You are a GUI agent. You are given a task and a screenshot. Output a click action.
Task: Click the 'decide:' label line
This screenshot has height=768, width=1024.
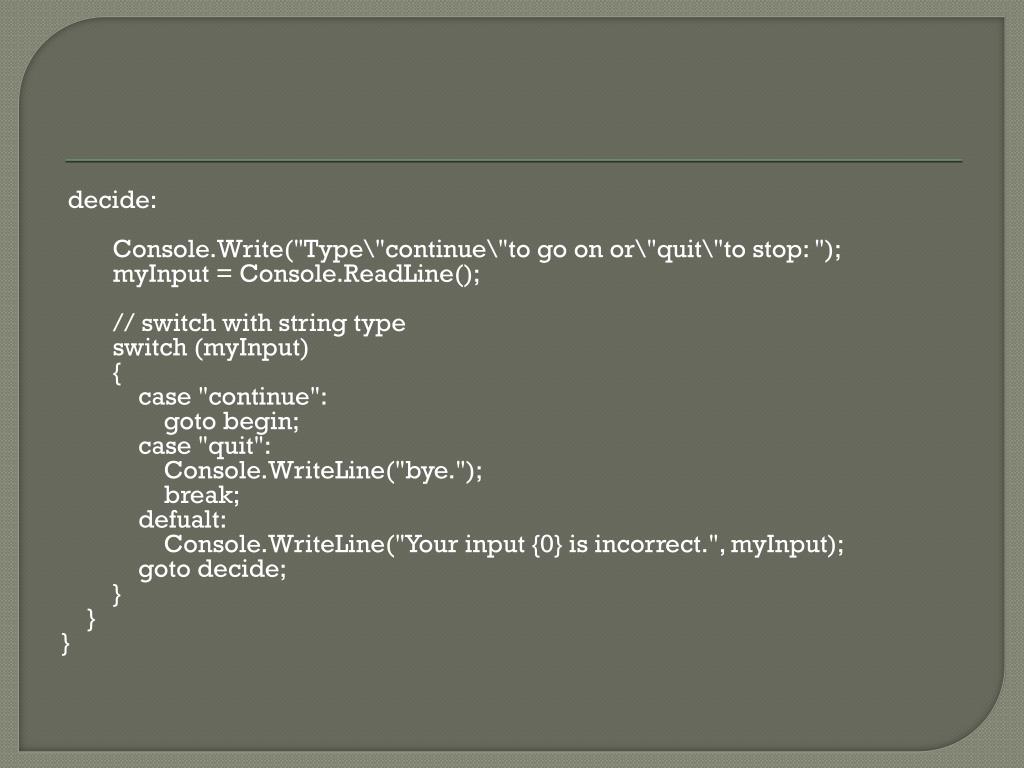coord(112,199)
